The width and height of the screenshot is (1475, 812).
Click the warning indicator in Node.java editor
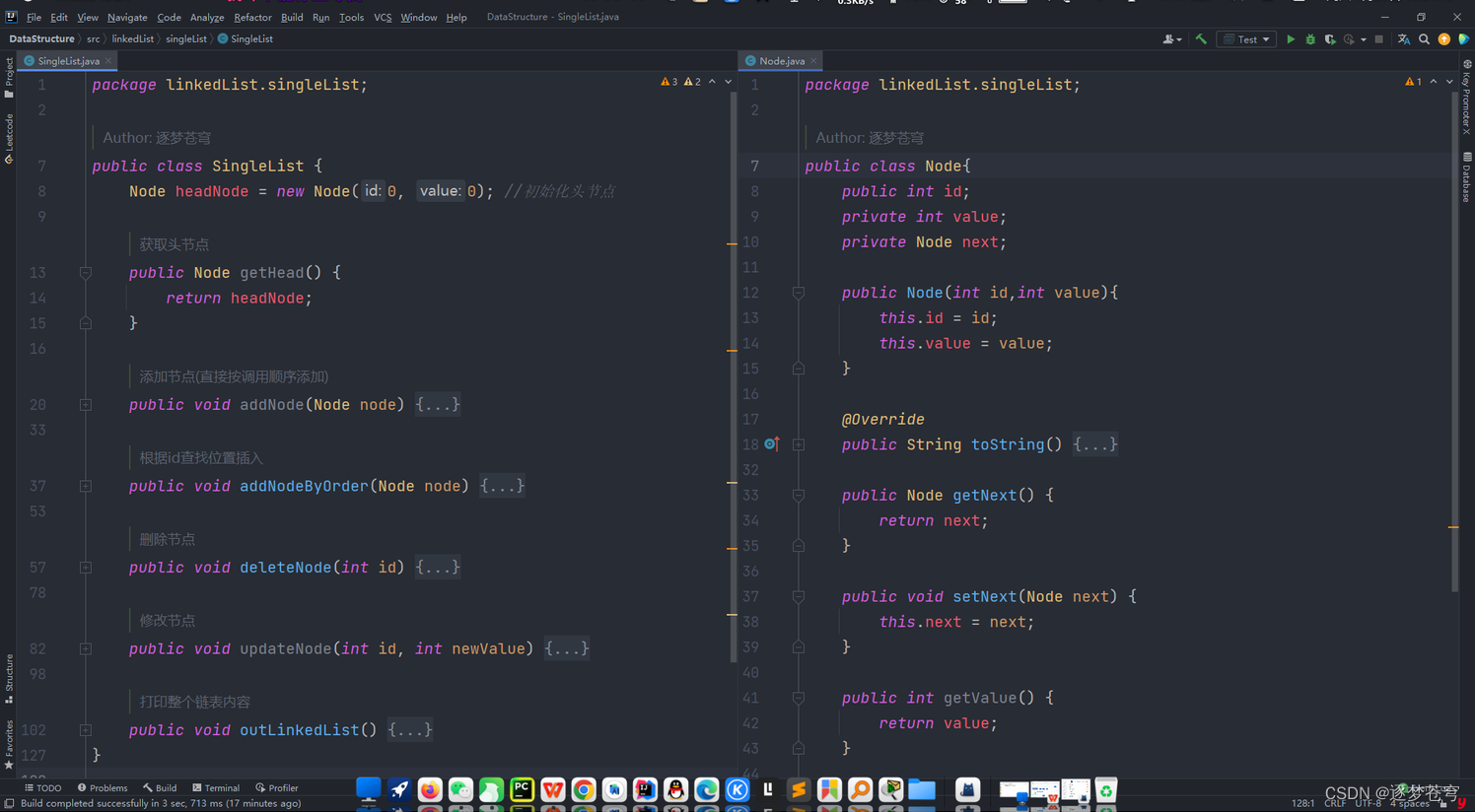coord(1414,82)
